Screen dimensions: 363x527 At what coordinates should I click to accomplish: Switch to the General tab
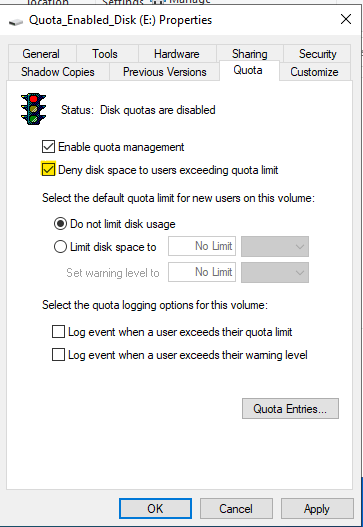click(x=41, y=54)
